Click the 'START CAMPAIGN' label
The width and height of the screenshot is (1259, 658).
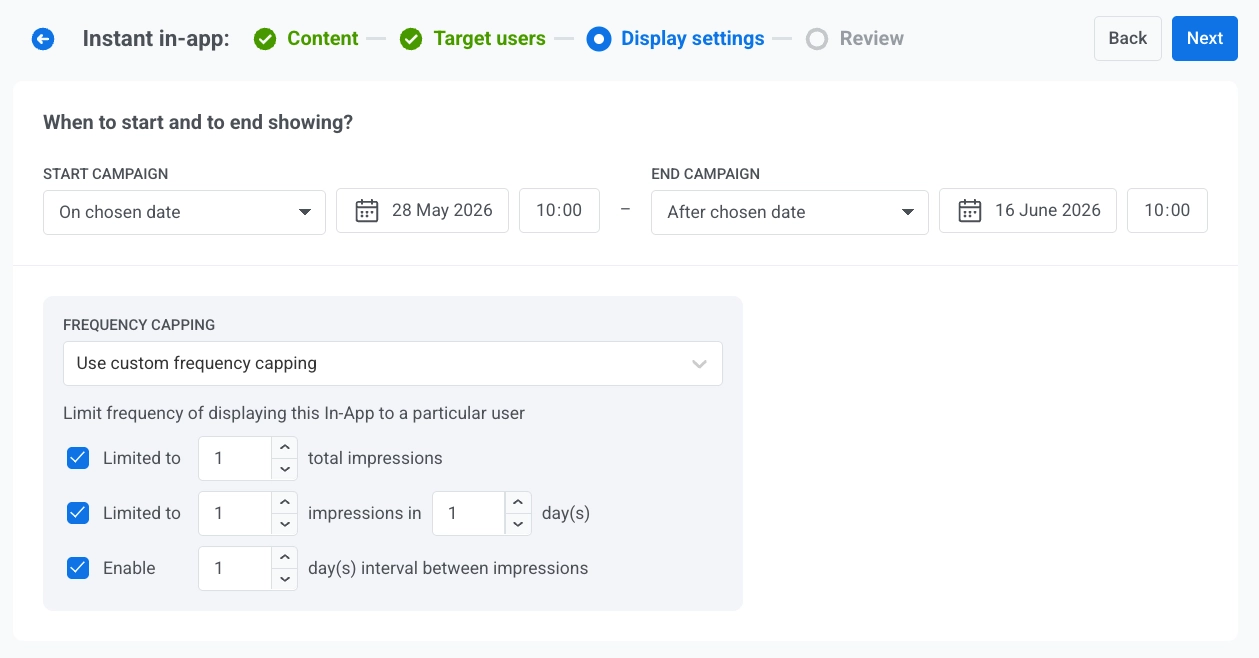(106, 174)
